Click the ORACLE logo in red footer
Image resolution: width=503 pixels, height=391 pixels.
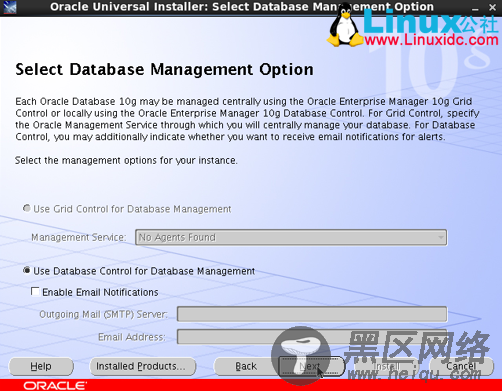(x=55, y=386)
